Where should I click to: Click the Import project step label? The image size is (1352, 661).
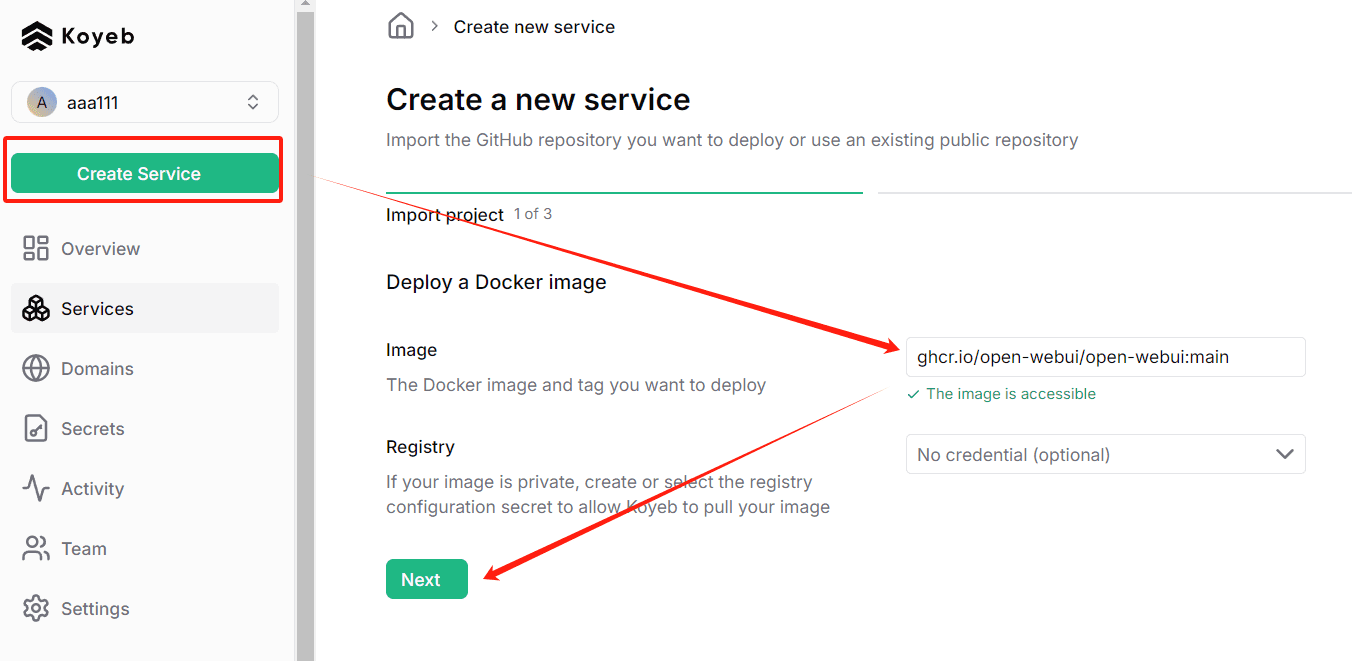click(445, 215)
